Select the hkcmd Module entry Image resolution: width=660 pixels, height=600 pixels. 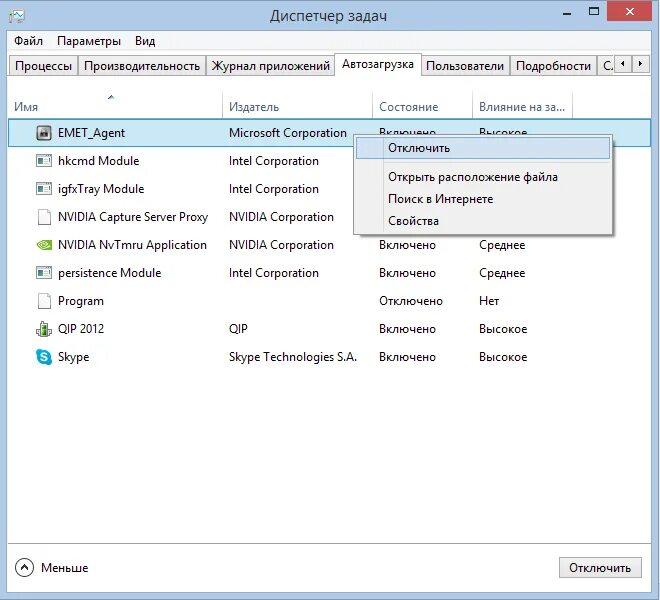pyautogui.click(x=98, y=161)
